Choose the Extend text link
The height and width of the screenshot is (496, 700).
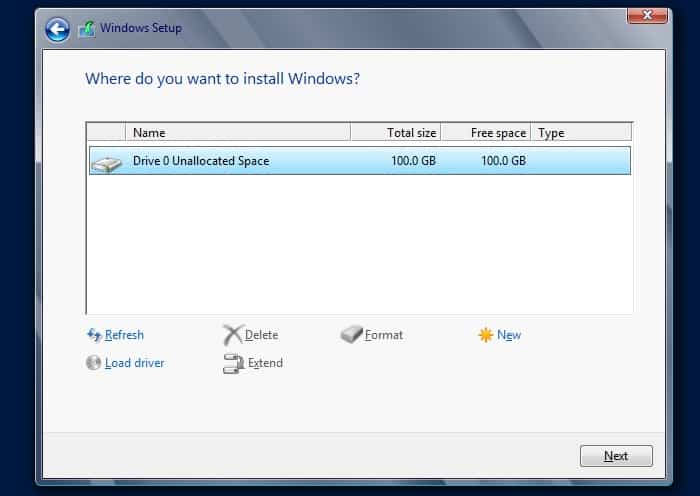pyautogui.click(x=265, y=363)
